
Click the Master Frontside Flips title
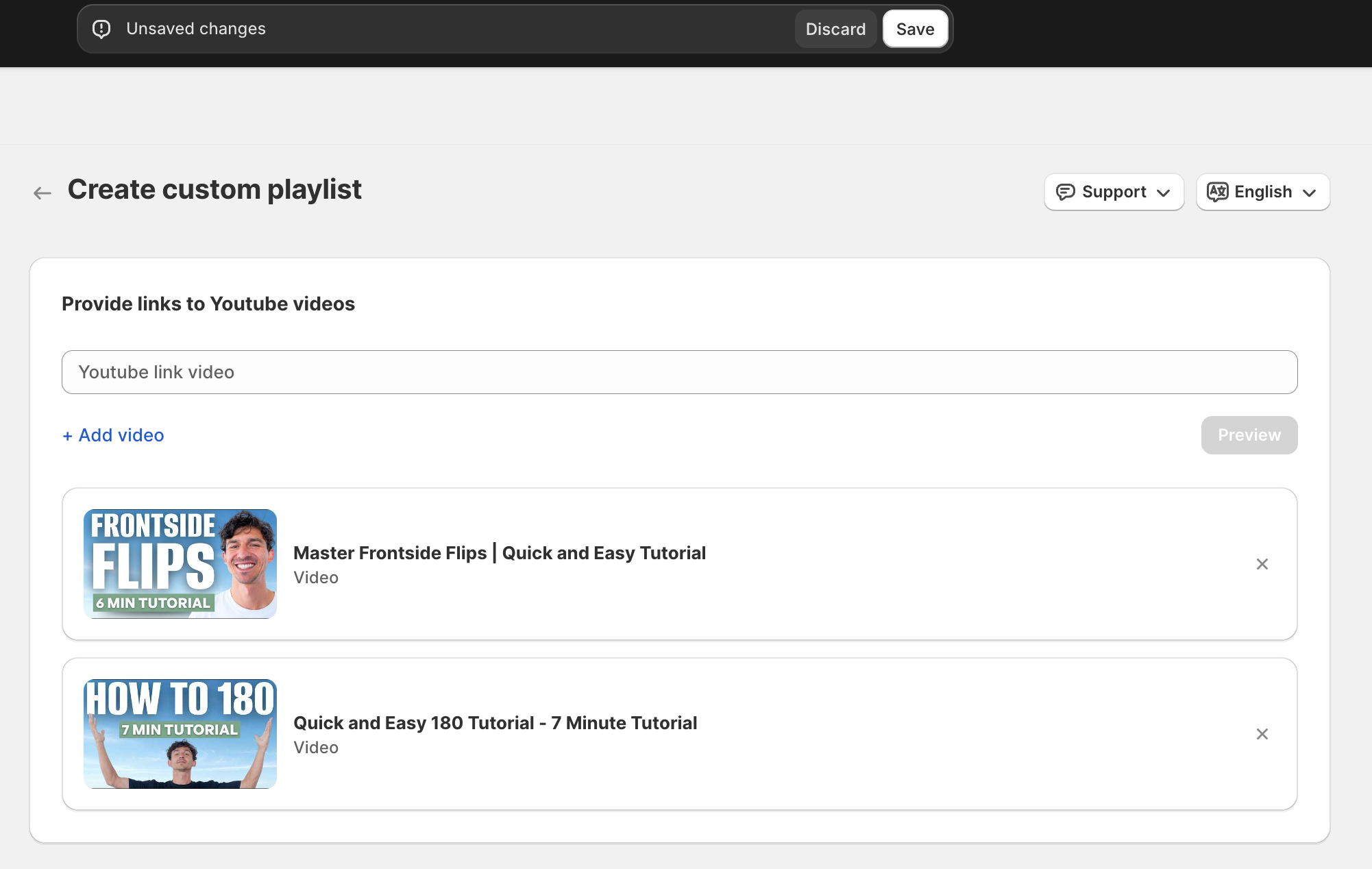tap(499, 553)
